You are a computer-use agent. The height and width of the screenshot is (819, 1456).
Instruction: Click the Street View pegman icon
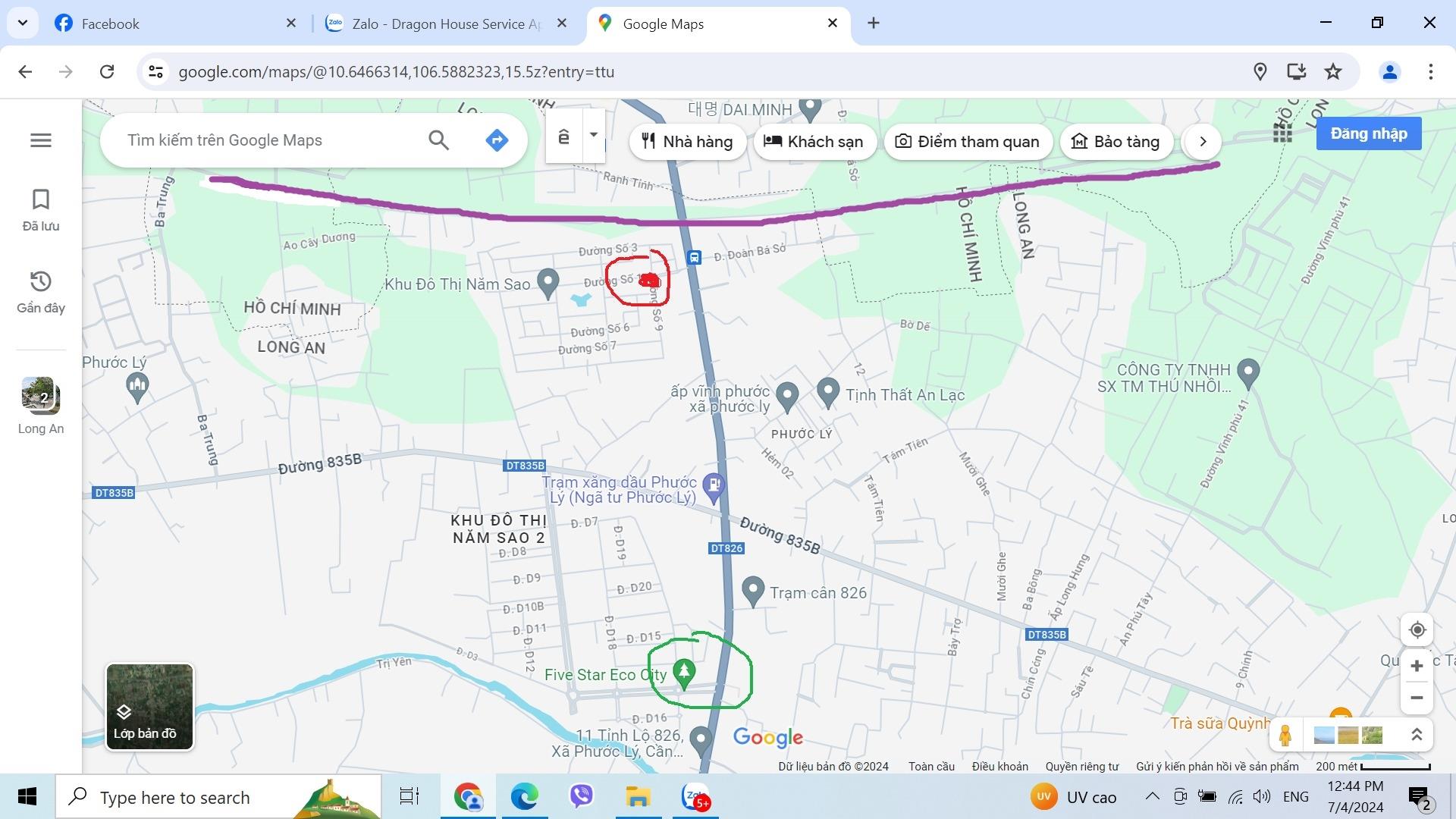click(x=1285, y=735)
